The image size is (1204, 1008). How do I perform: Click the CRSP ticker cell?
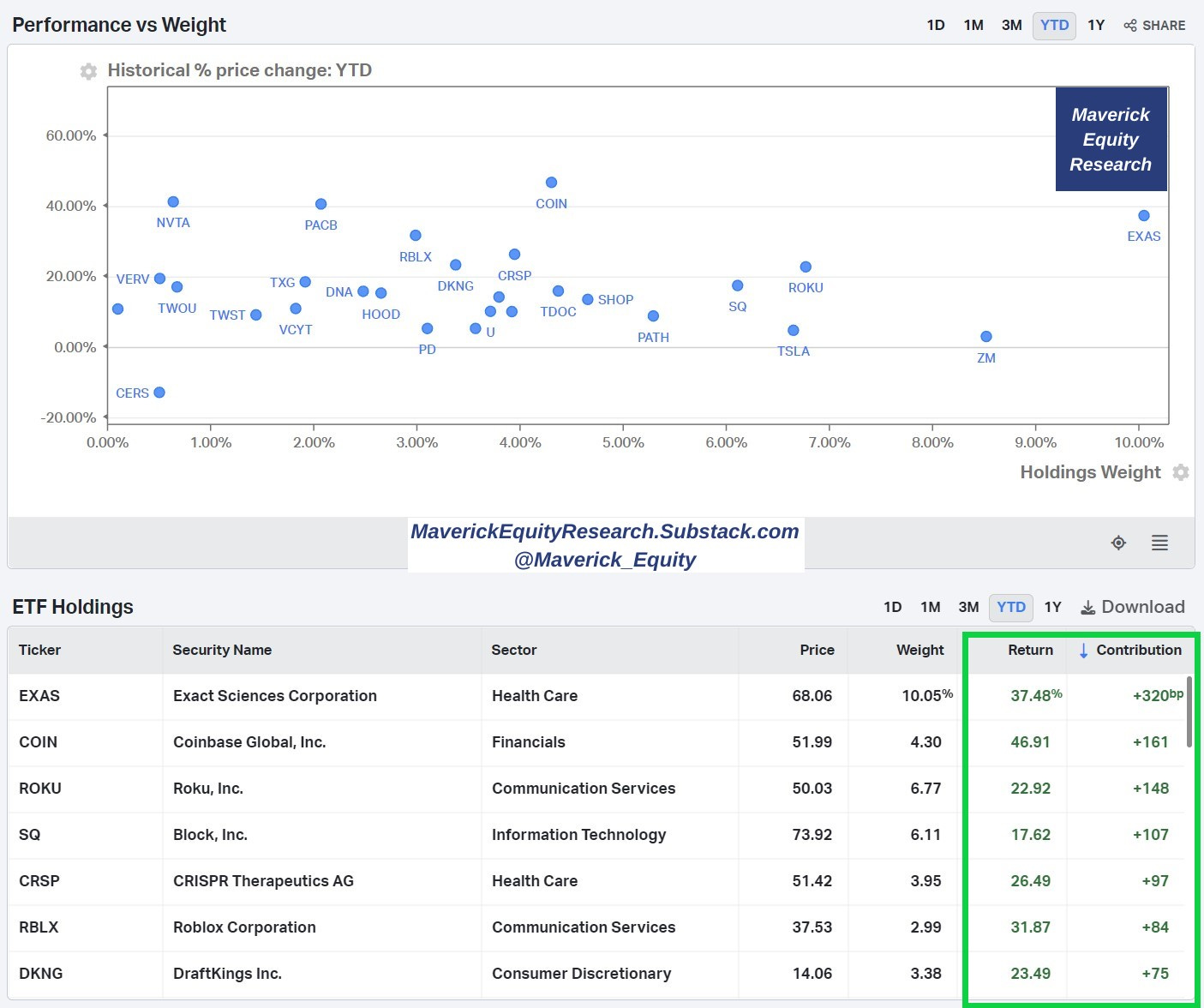point(39,881)
